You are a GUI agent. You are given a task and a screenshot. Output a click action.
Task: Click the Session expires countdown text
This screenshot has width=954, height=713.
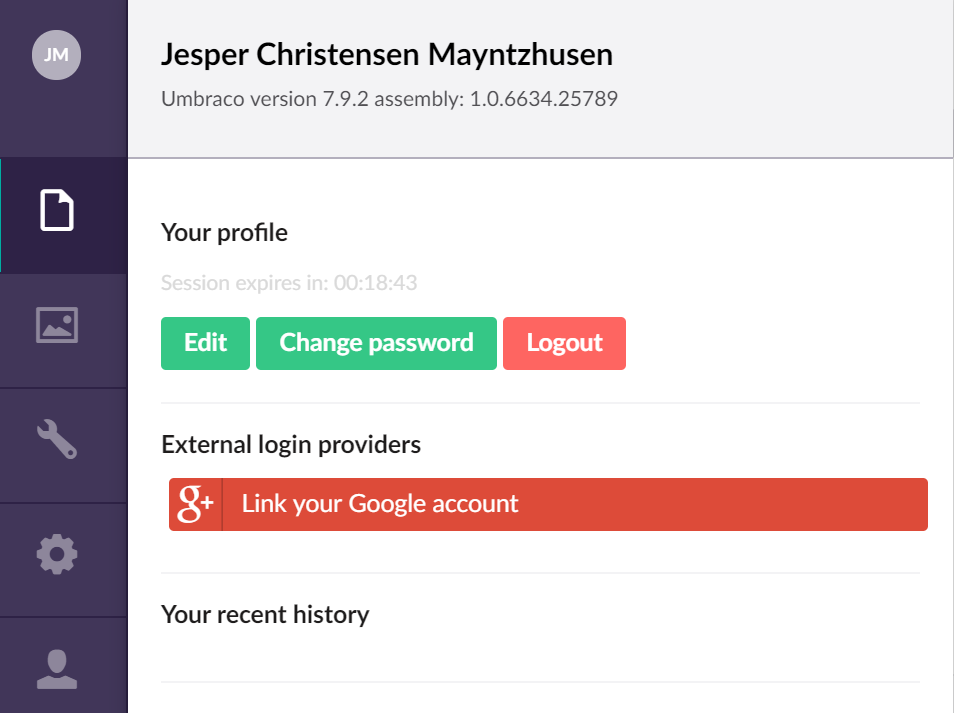289,283
